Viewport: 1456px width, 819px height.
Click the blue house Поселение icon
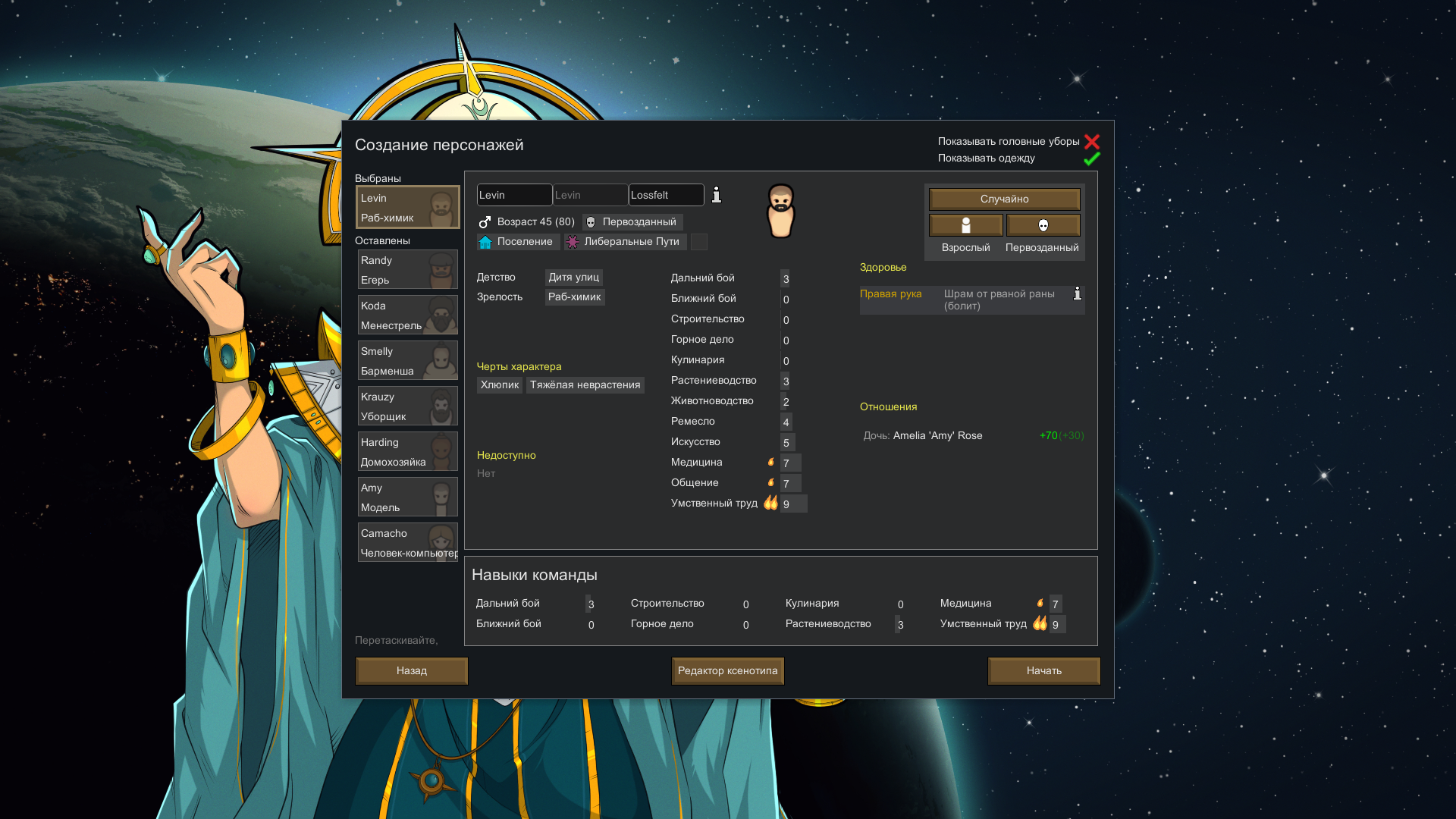[x=485, y=242]
